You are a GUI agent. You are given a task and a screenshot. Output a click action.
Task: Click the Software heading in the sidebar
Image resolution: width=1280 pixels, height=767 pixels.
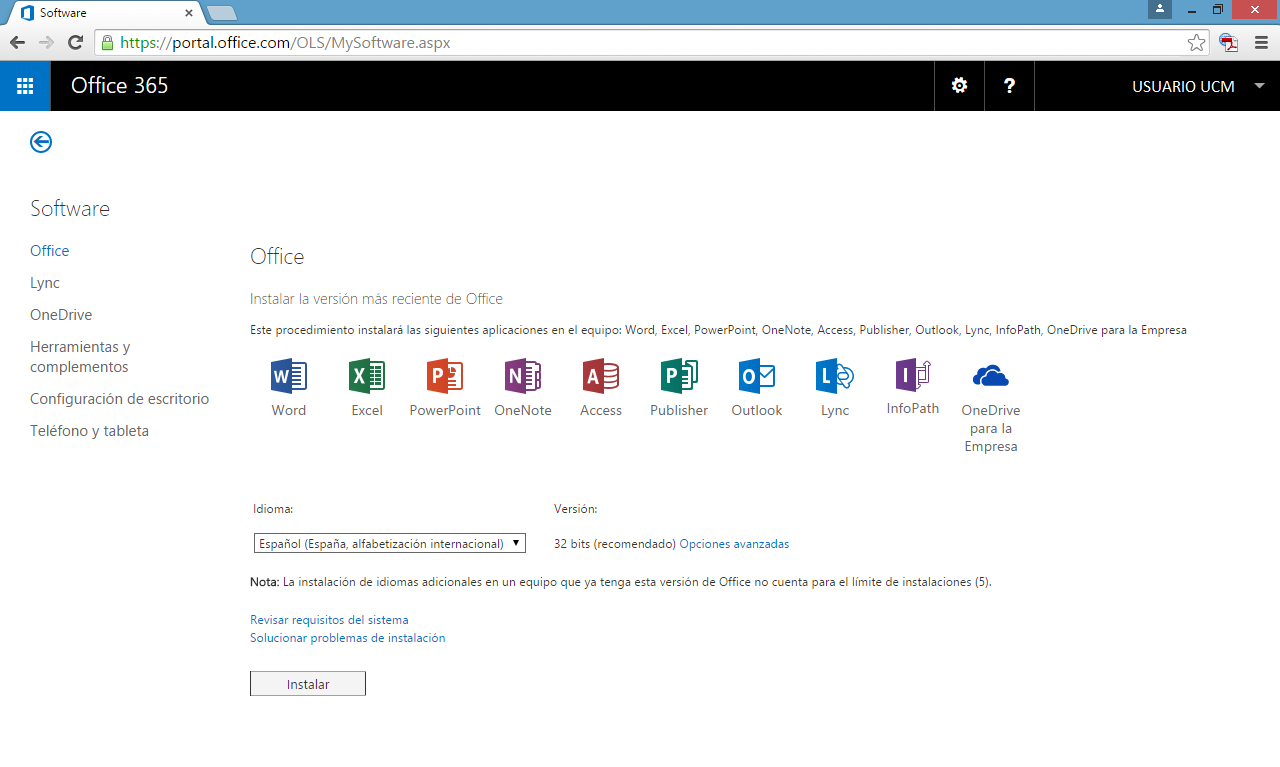tap(70, 209)
